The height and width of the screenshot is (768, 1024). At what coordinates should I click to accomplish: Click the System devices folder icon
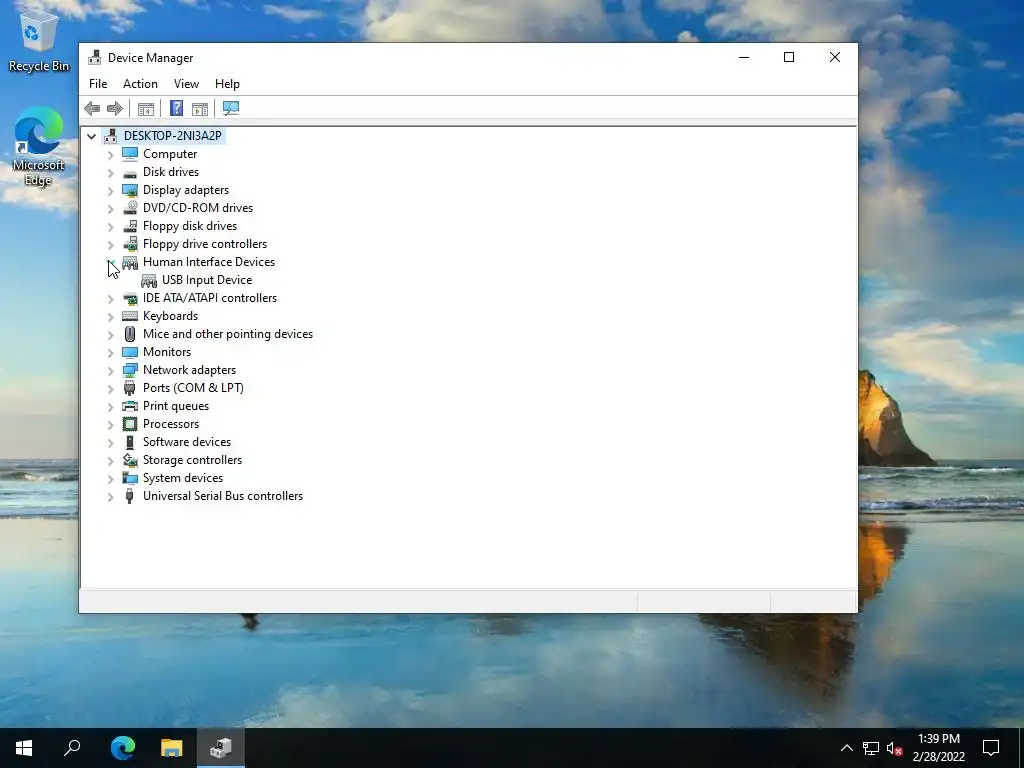point(130,478)
